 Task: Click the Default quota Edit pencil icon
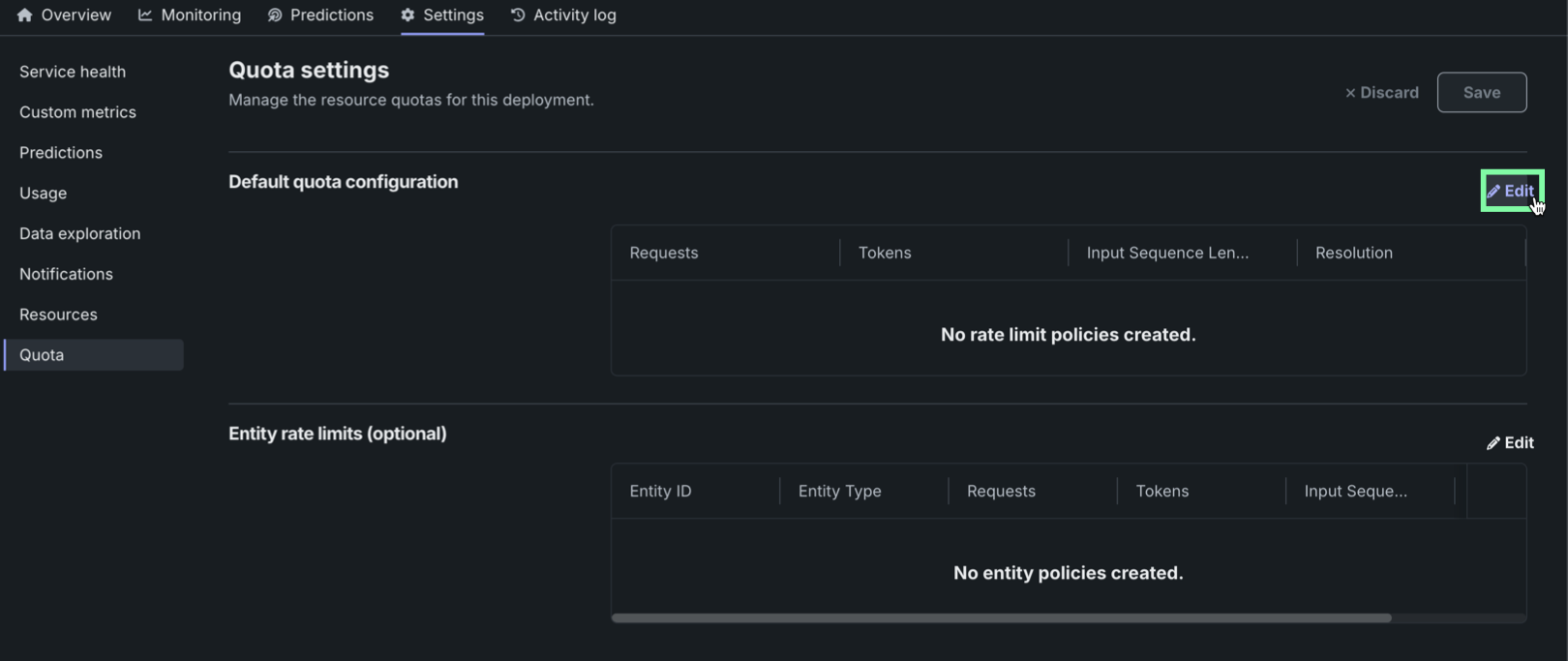pos(1493,192)
